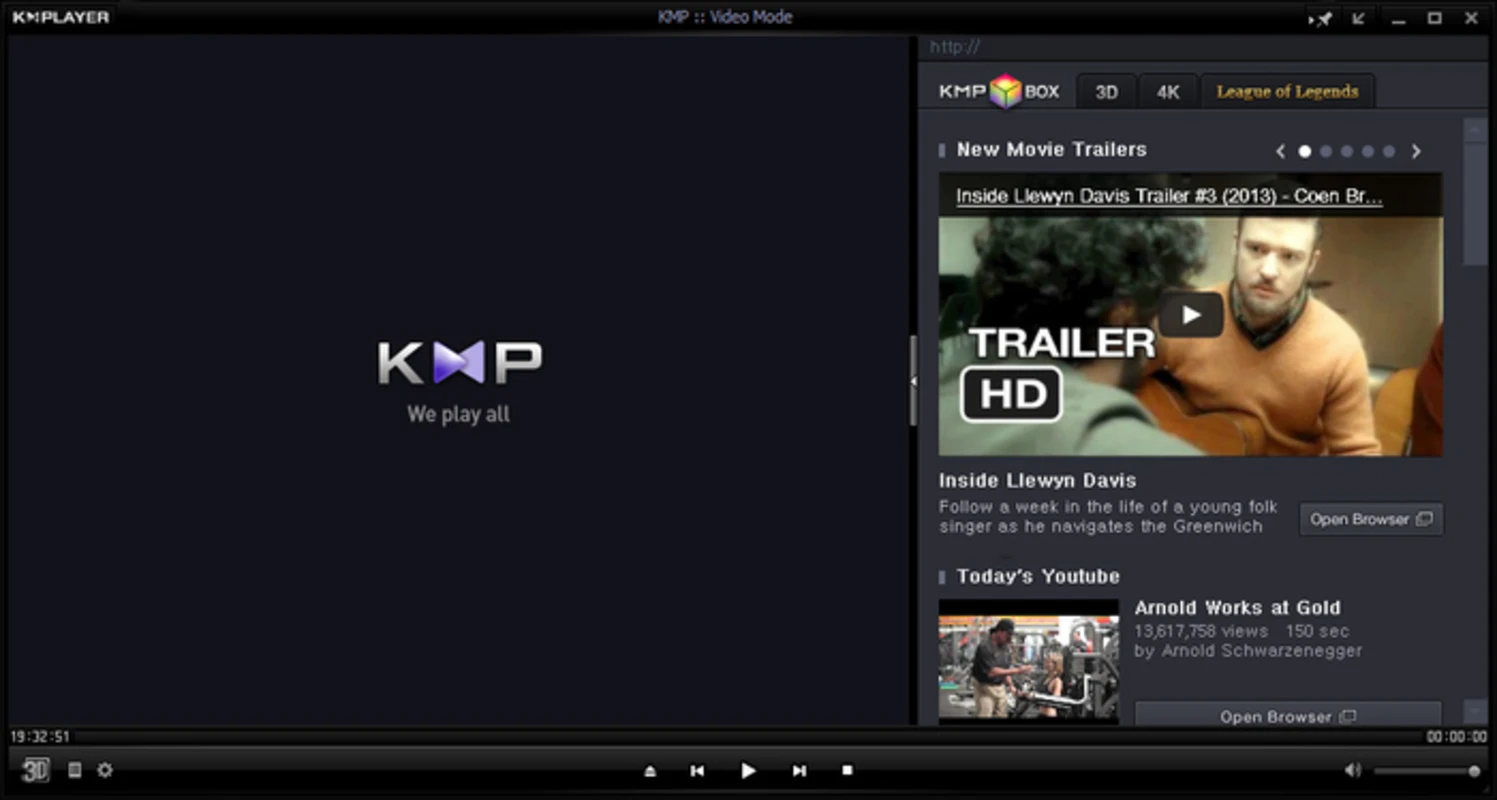
Task: Click the resize-window corner arrow icon
Action: [x=1358, y=18]
